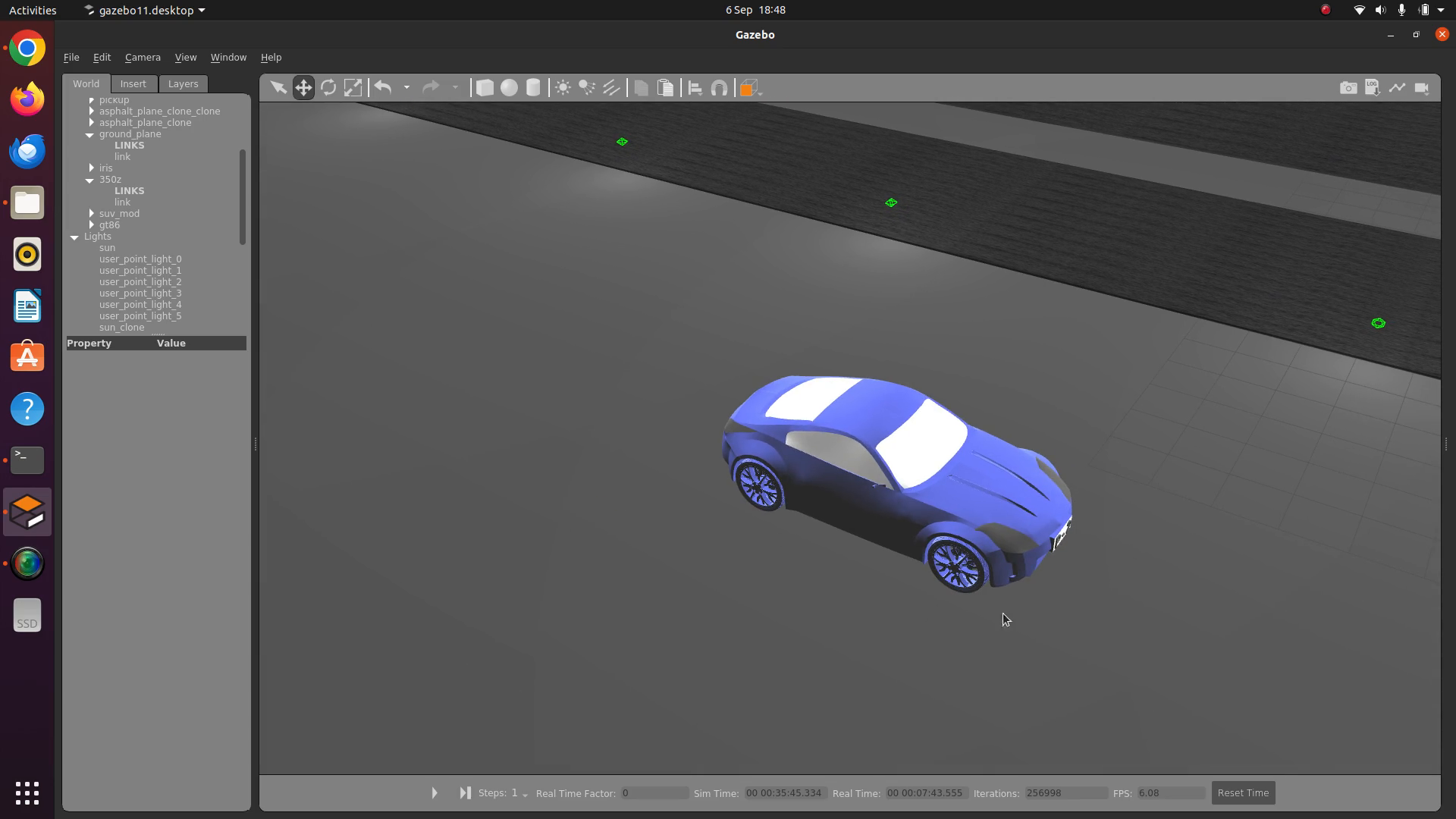Select the Translate mode tool
Viewport: 1456px width, 819px height.
point(303,87)
